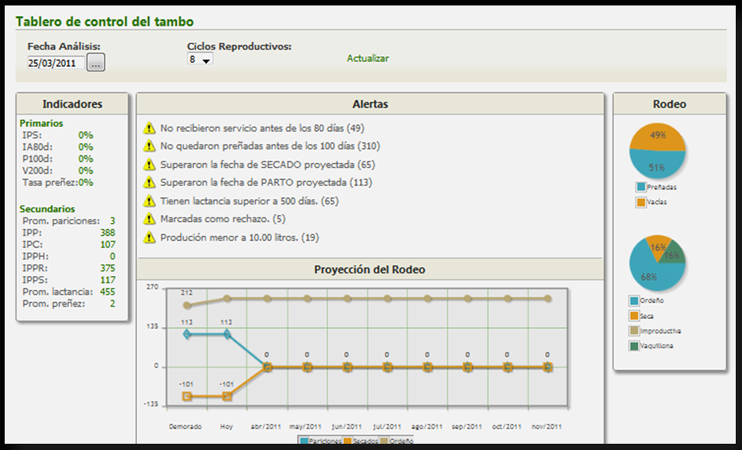The width and height of the screenshot is (742, 450).
Task: Click warning icon next to PARTO proyectada alert
Action: coord(149,183)
